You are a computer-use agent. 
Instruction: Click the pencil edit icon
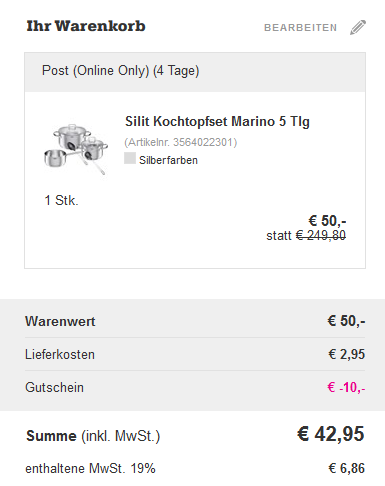point(358,27)
